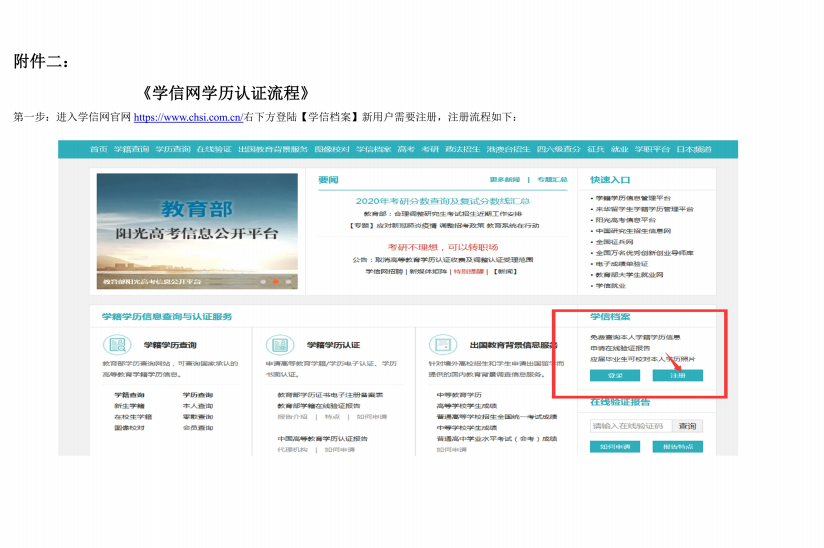Viewport: 824px width, 548px height.
Task: Select 高考 in the navigation bar
Action: click(406, 149)
